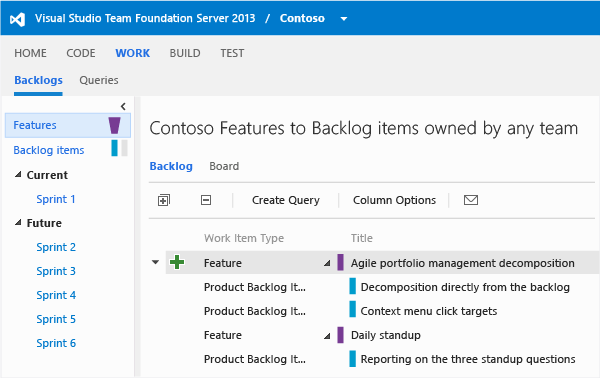Viewport: 600px width, 378px height.
Task: Click the collapse all icon
Action: click(206, 200)
